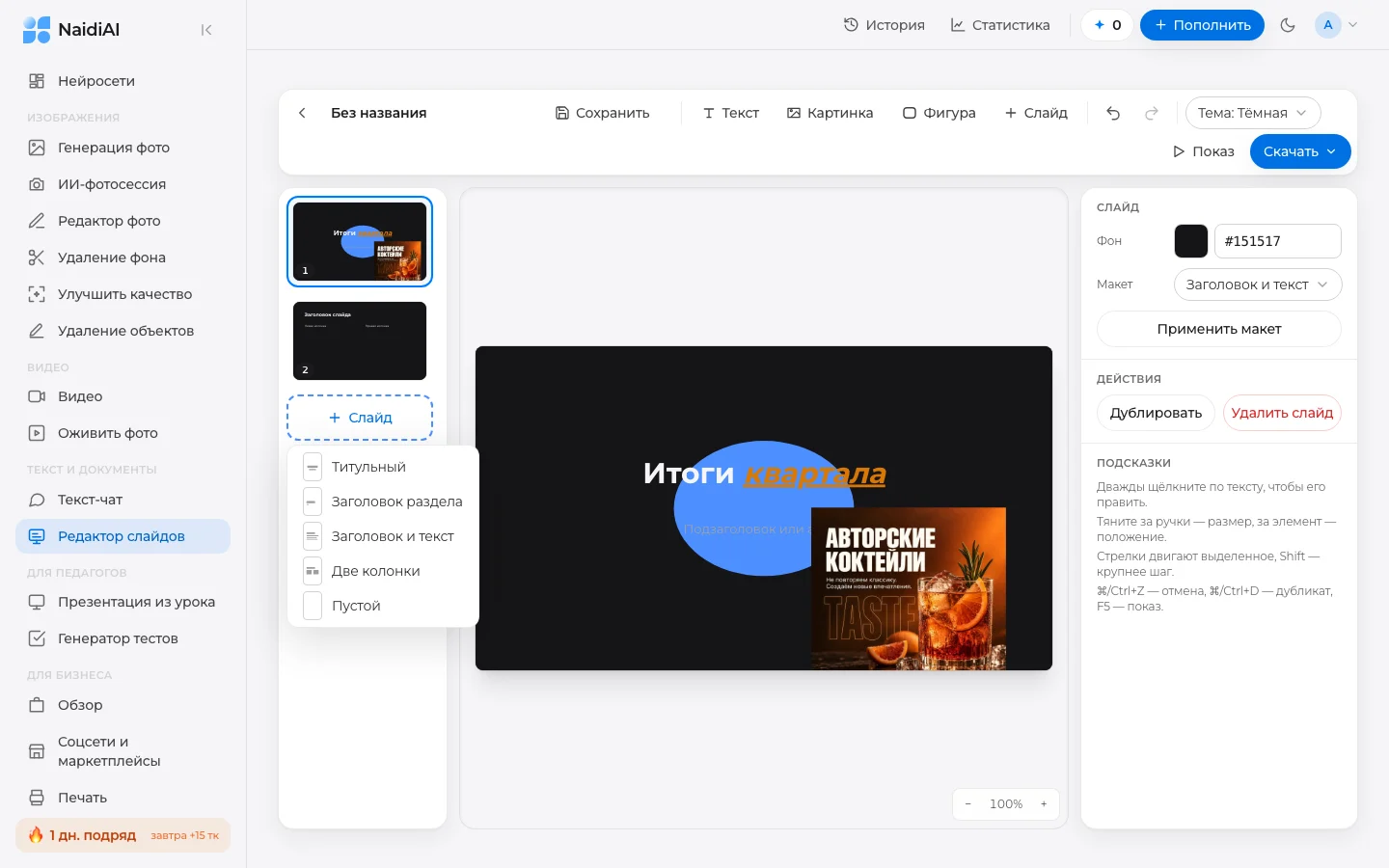
Task: Open the История page
Action: pyautogui.click(x=885, y=25)
